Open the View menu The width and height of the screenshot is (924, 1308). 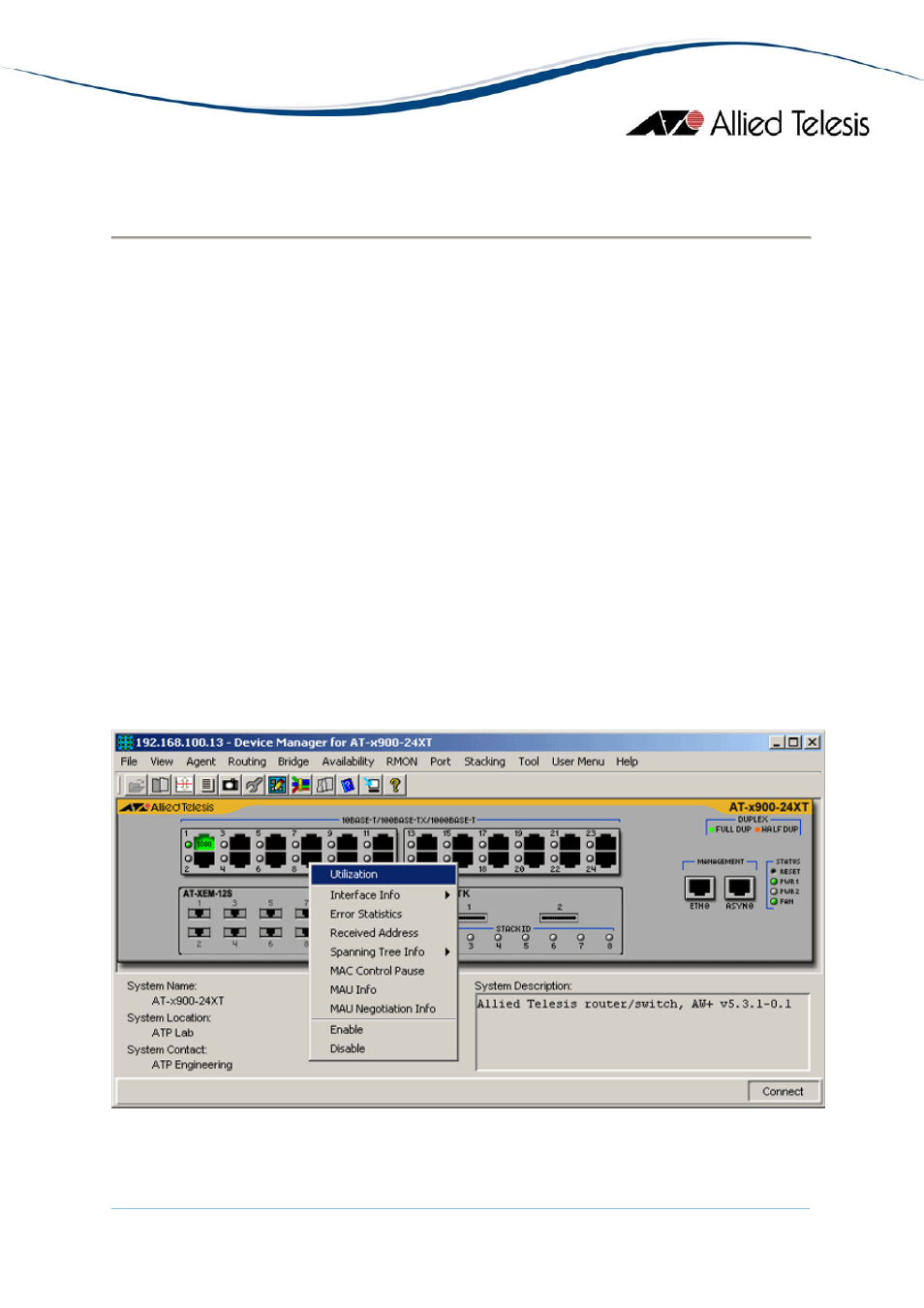[162, 762]
